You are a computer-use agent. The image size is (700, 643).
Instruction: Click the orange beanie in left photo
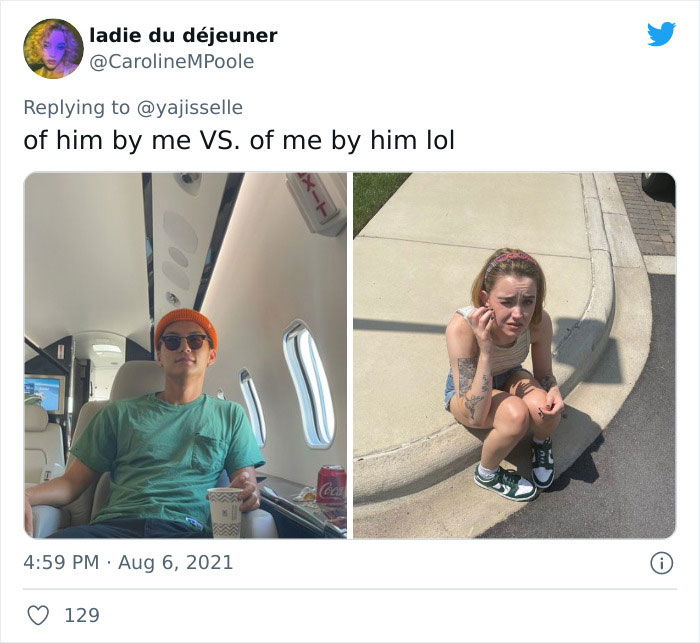[x=186, y=326]
